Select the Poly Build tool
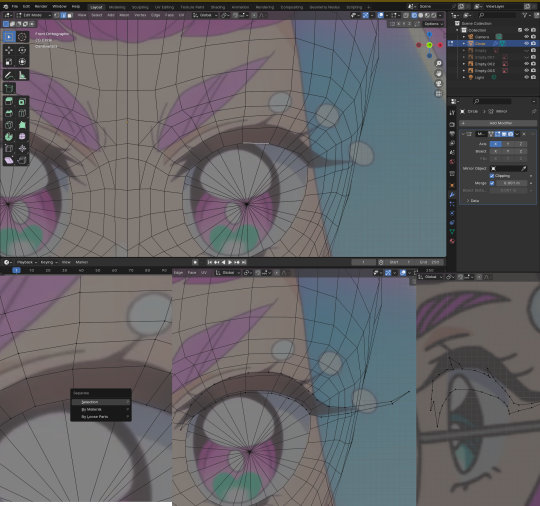This screenshot has width=540, height=506. point(22,125)
